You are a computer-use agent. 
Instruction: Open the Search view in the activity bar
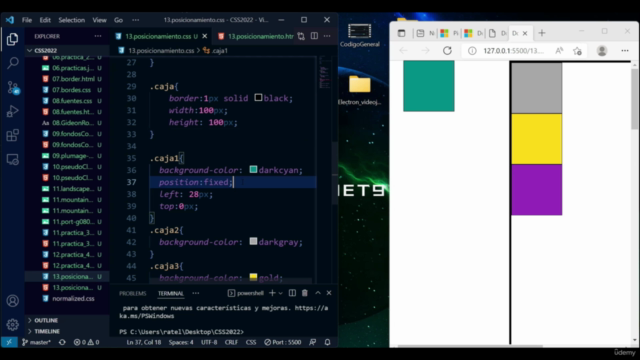12,63
